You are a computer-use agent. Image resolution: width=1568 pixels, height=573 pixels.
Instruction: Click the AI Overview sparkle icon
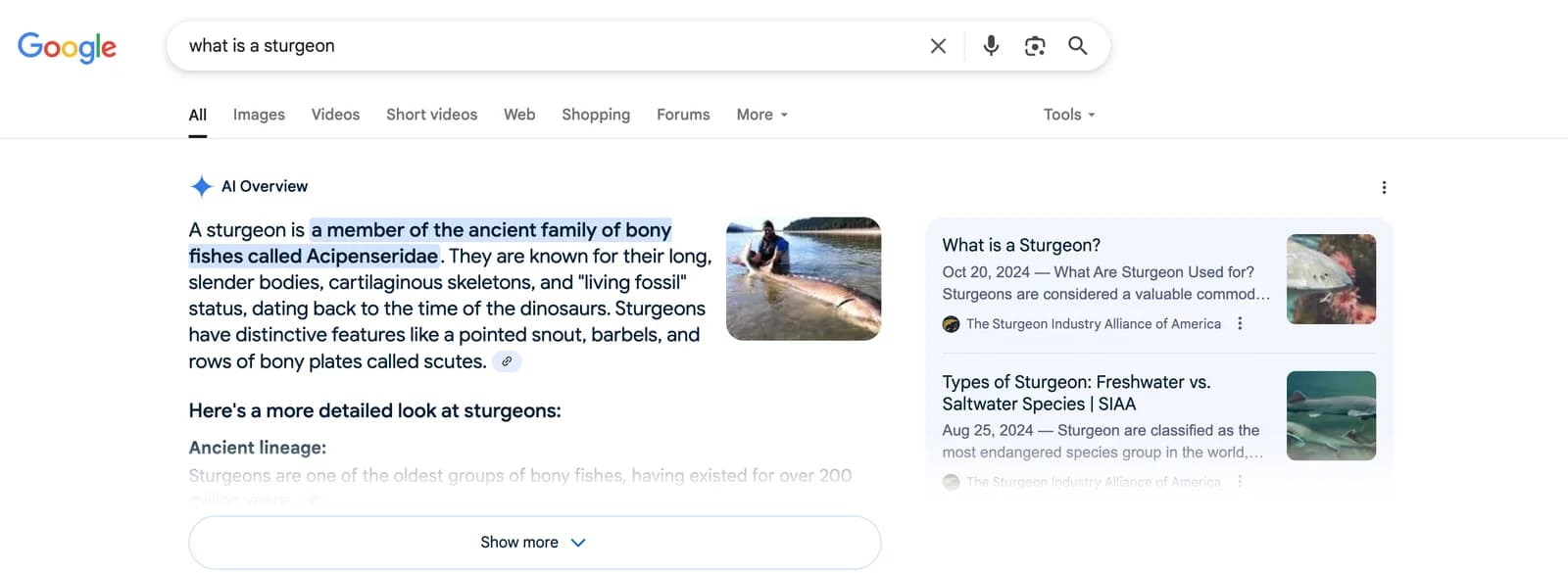(201, 186)
